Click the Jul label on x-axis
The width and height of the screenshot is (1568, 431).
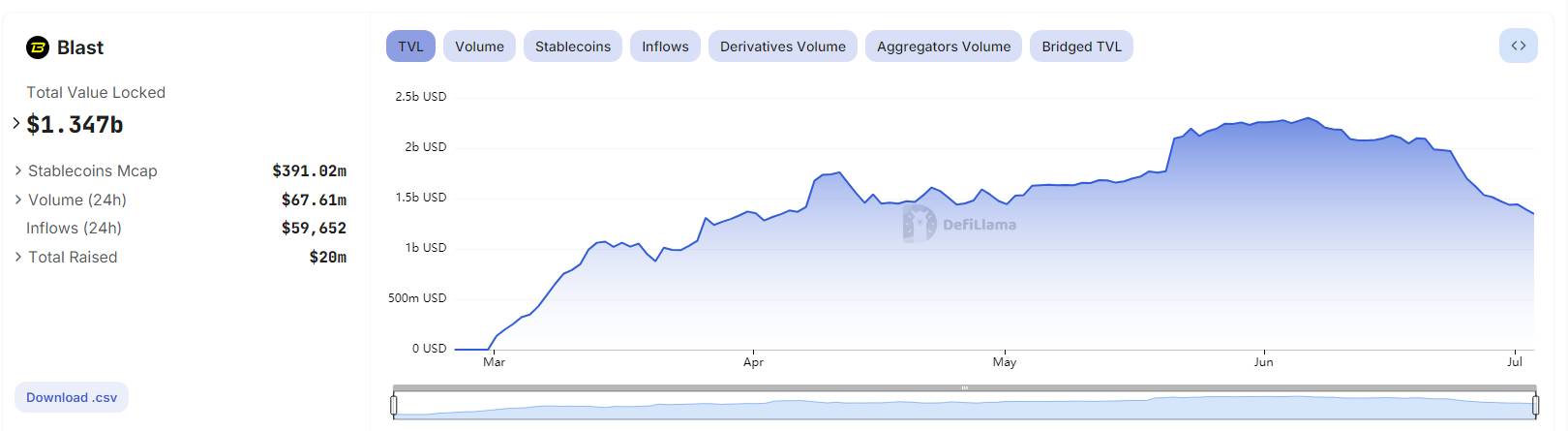pos(1515,361)
